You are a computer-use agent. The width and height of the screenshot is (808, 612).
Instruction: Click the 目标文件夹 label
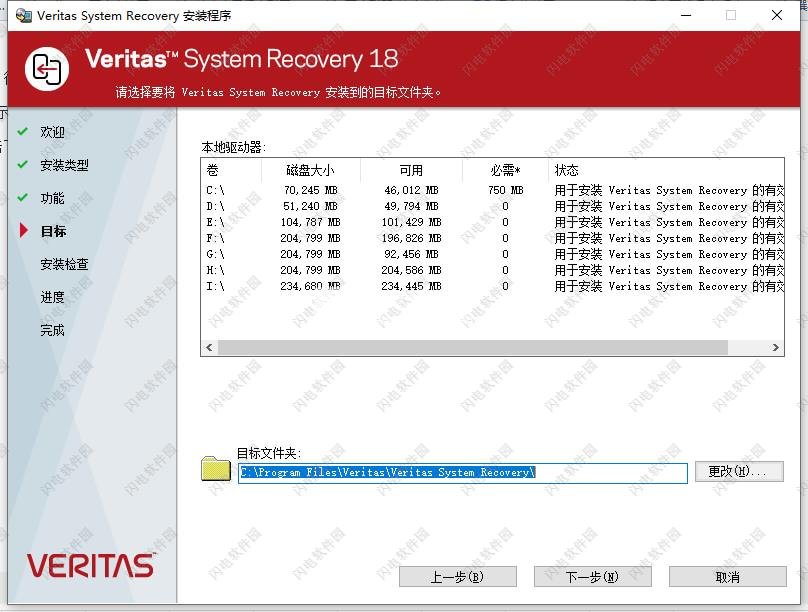tap(268, 453)
